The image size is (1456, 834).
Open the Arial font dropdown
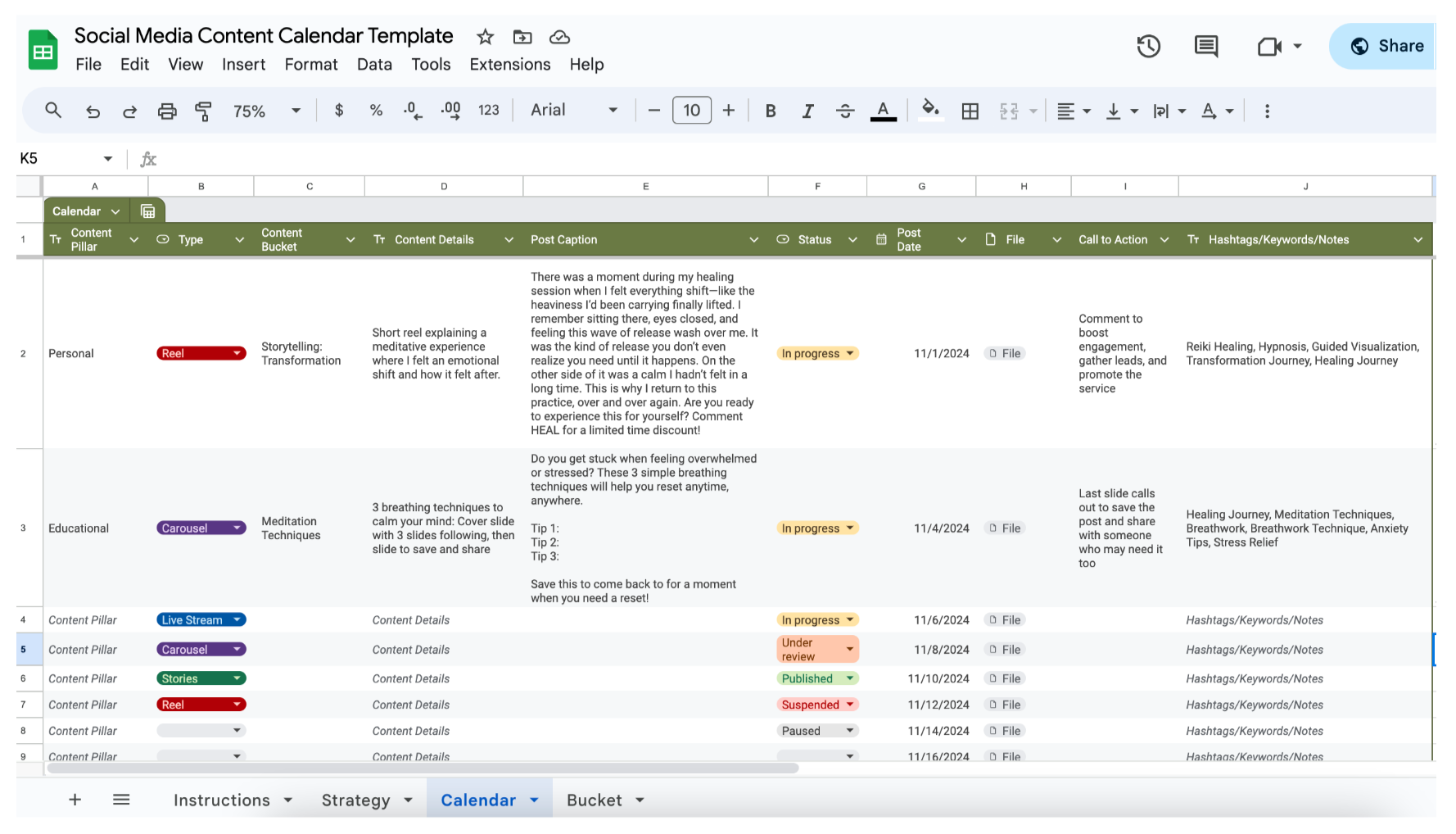(574, 110)
